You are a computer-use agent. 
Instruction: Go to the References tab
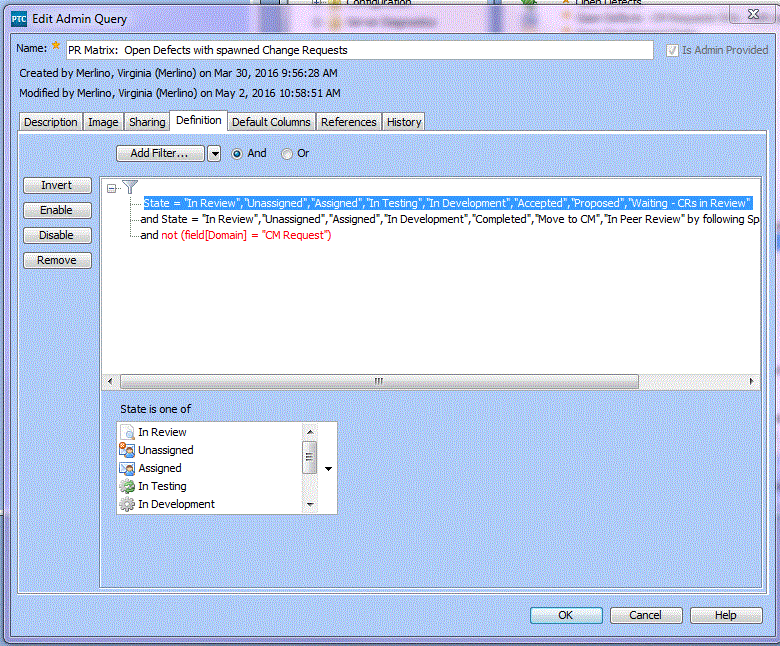pos(349,122)
